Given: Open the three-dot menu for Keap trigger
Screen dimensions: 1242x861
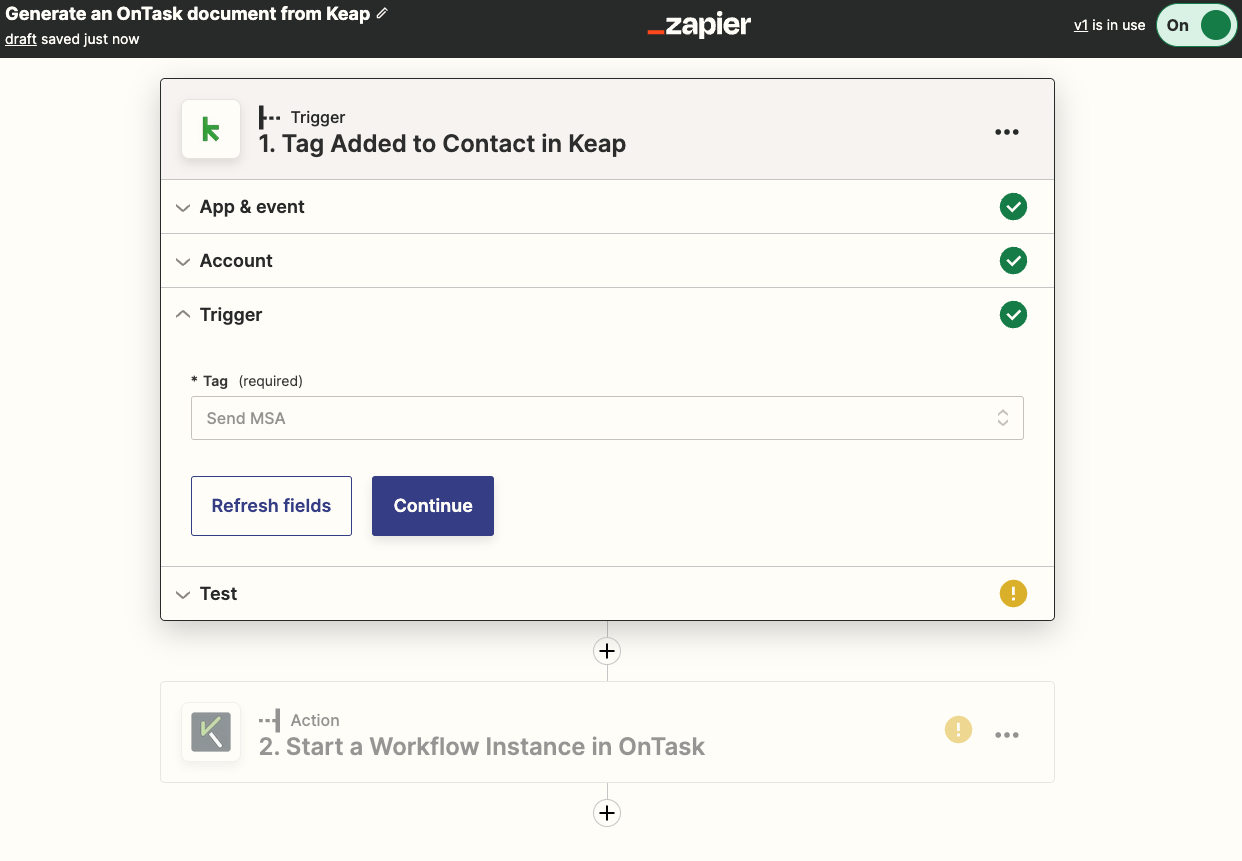Looking at the screenshot, I should pyautogui.click(x=1007, y=132).
